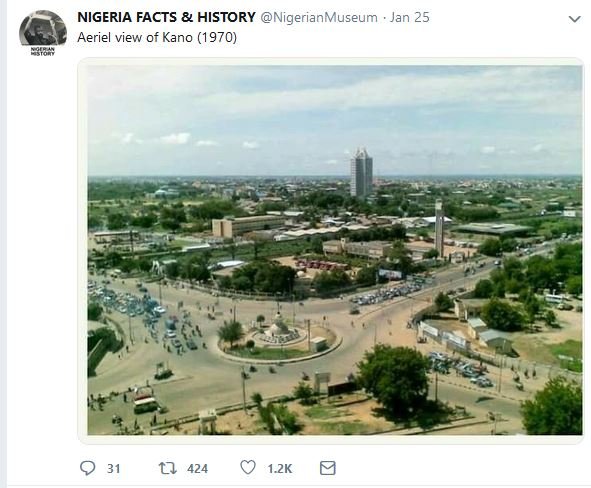Click the tweet text Aeriel view of Kano
The image size is (591, 488).
(157, 37)
